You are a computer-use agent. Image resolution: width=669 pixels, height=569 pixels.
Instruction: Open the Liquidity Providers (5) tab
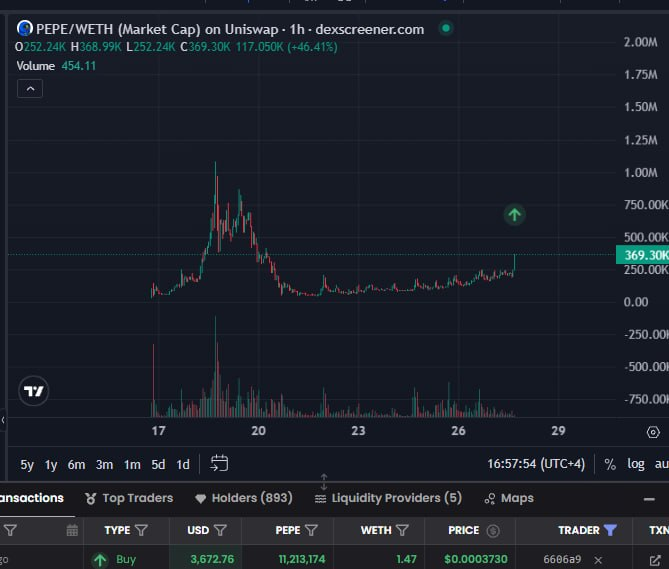388,498
